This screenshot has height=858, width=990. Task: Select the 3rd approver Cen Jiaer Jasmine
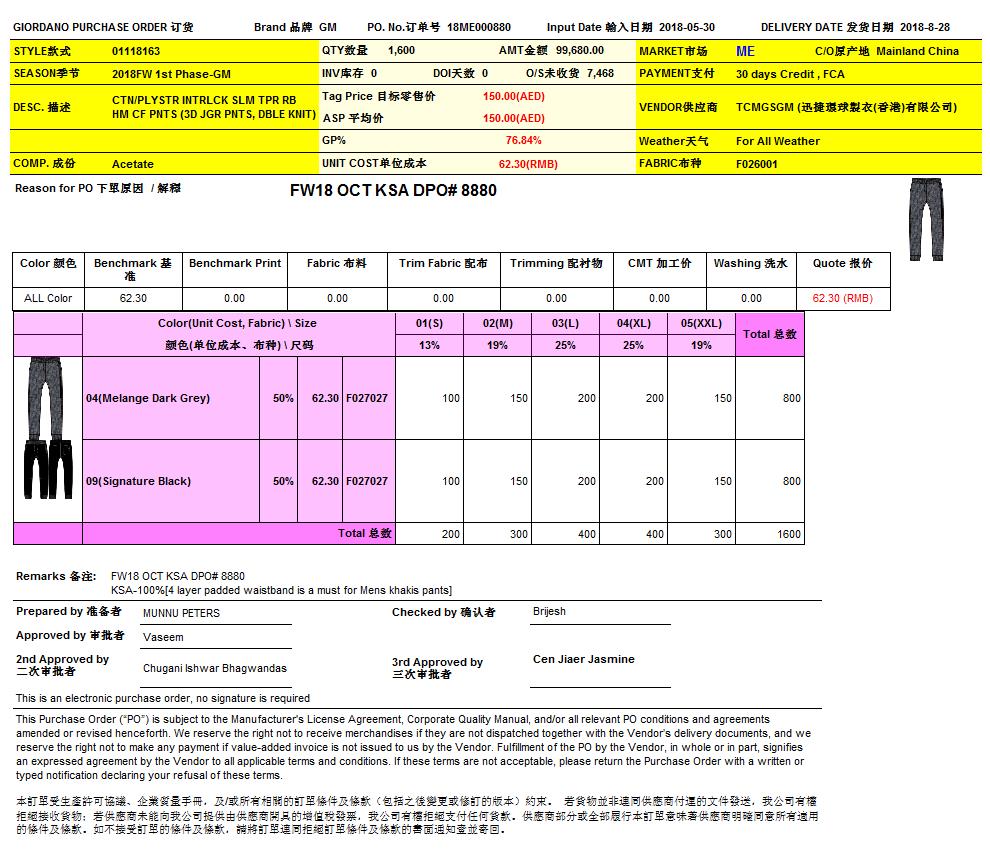click(x=583, y=659)
